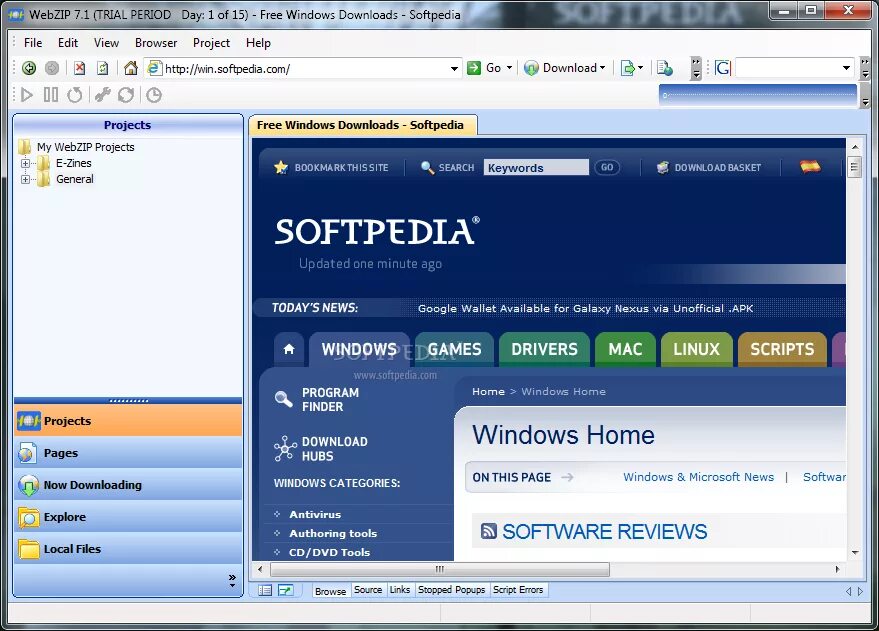This screenshot has height=631, width=879.
Task: Switch to the Projects sidebar panel
Action: 128,420
